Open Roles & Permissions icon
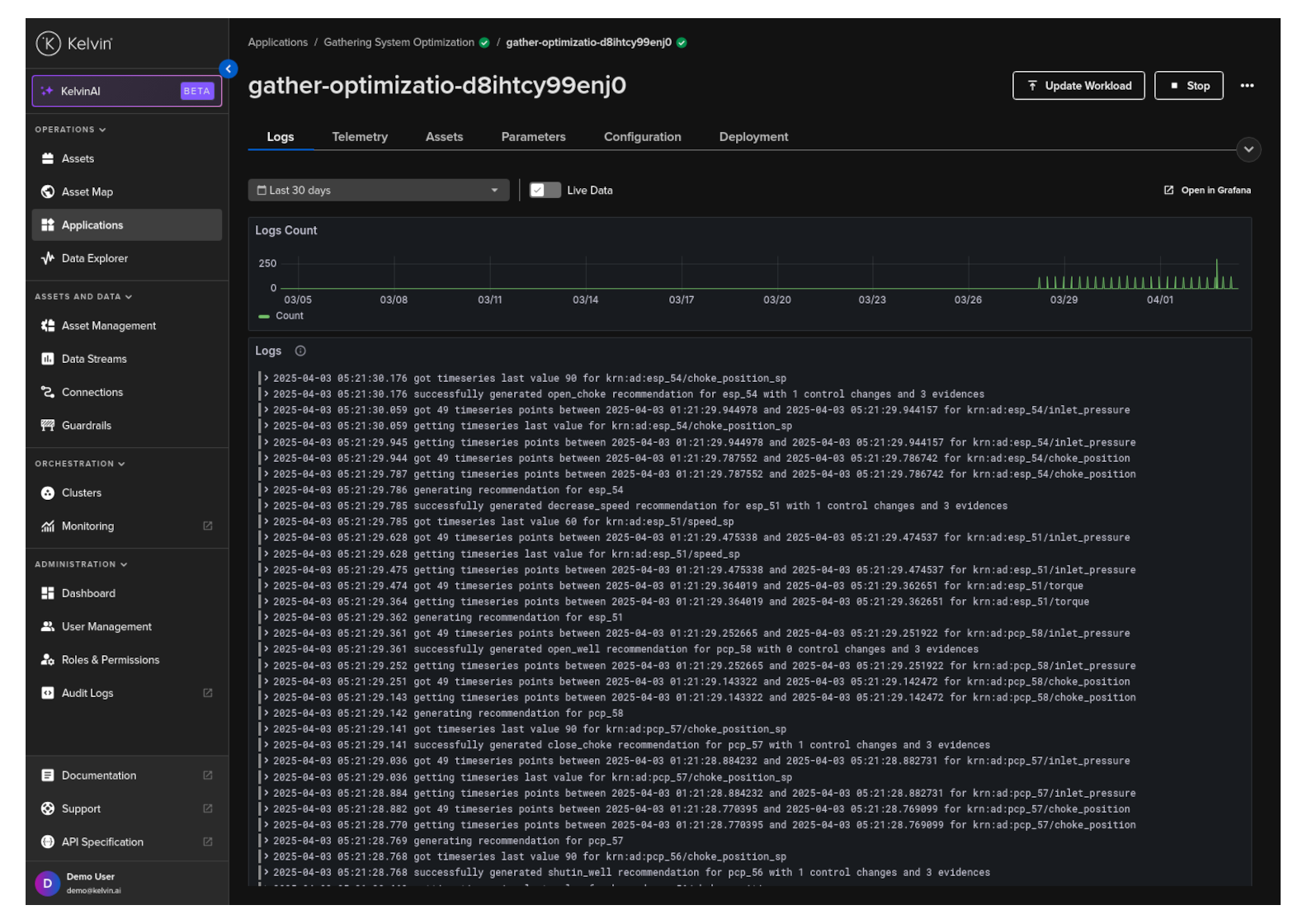Image resolution: width=1307 pixels, height=924 pixels. click(48, 660)
